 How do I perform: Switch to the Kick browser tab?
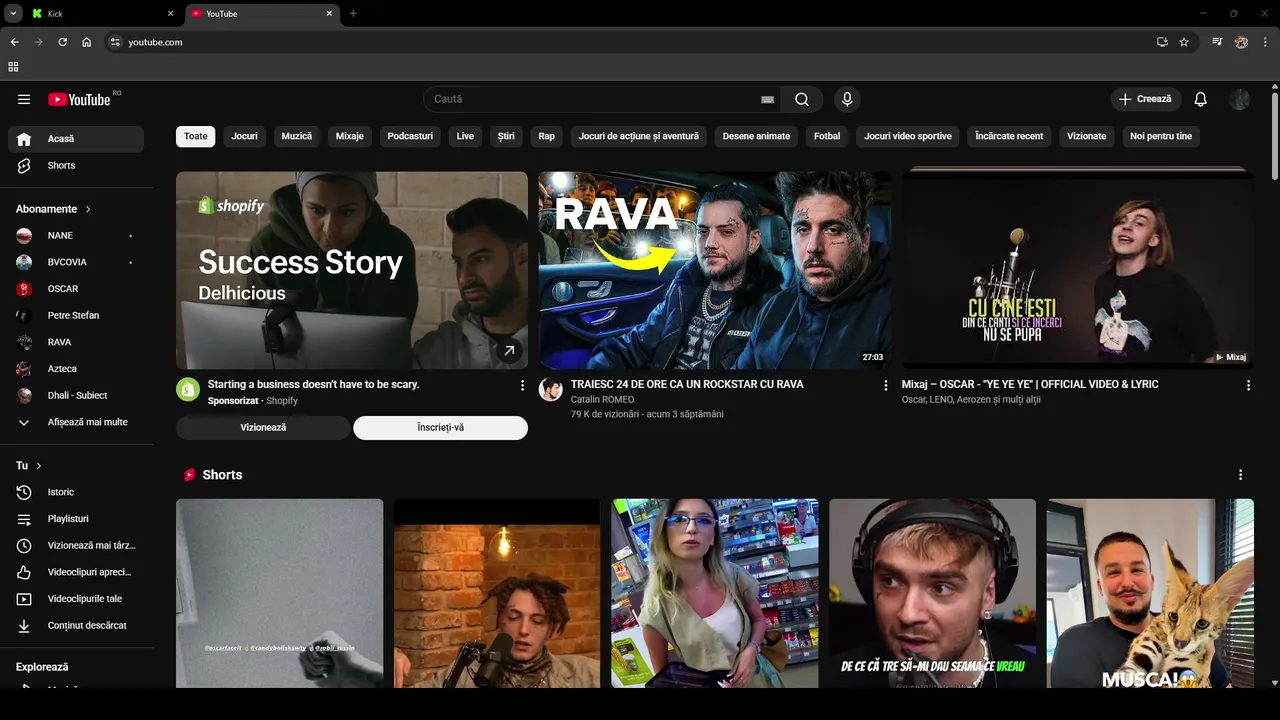coord(102,14)
